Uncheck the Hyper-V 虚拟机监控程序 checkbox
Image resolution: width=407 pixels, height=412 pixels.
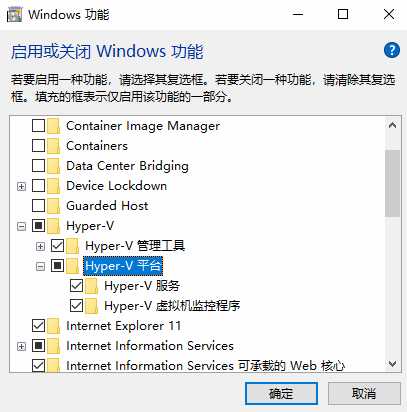pyautogui.click(x=76, y=306)
